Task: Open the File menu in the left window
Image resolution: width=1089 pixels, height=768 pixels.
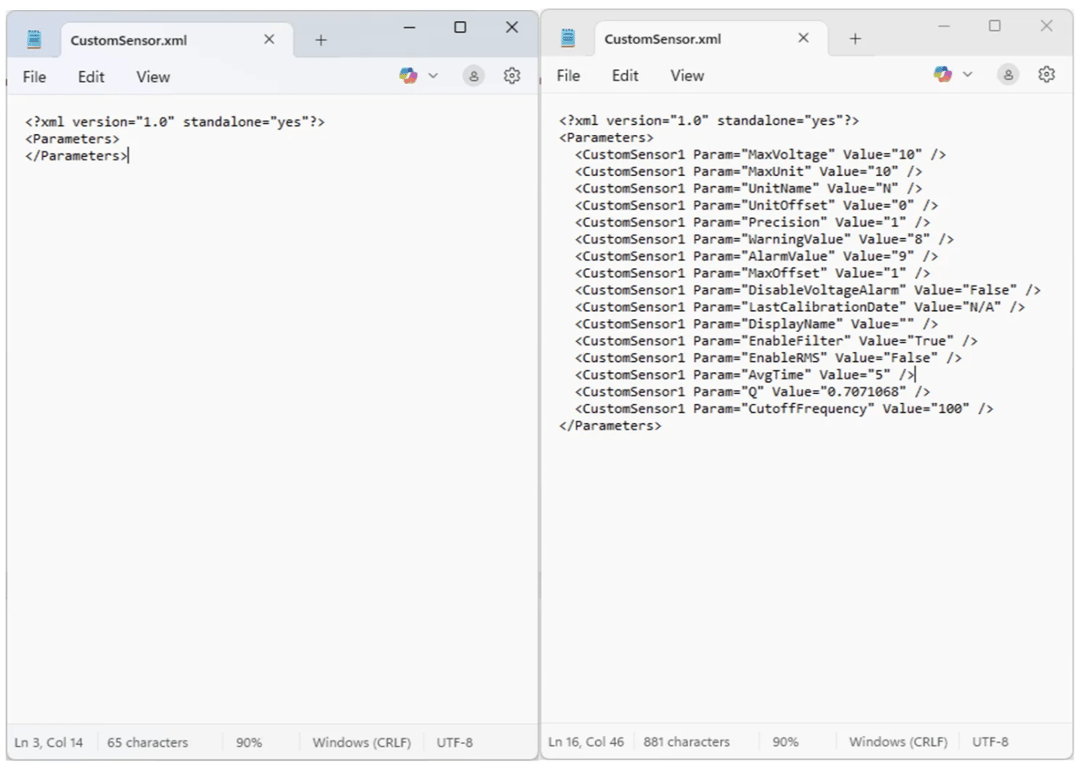Action: [x=34, y=76]
